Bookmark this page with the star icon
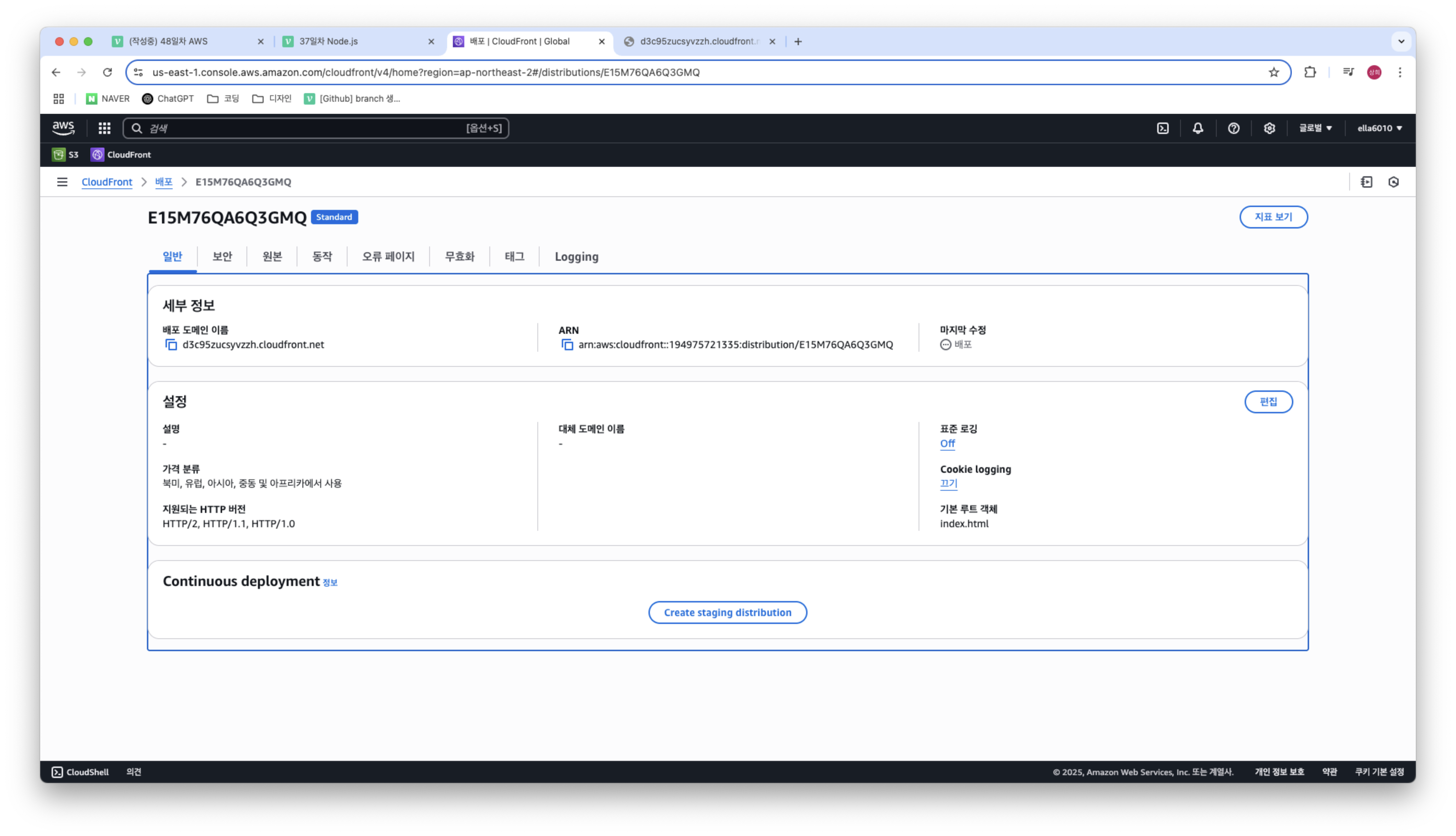Screen dimensions: 1456x836 tap(1273, 72)
